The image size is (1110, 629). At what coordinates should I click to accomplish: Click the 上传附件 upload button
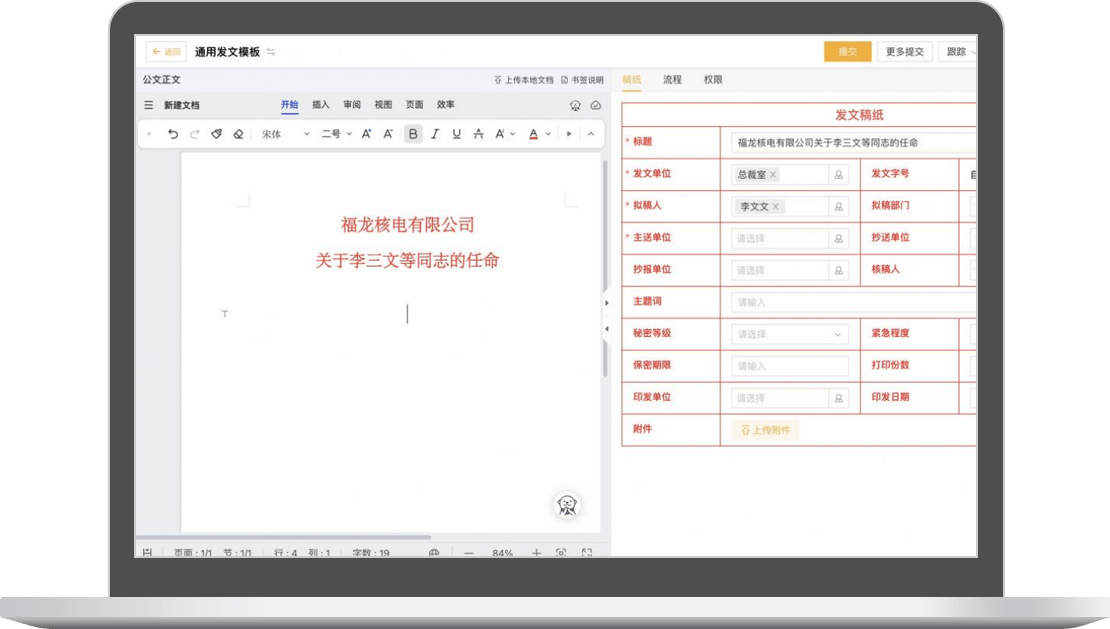[765, 430]
